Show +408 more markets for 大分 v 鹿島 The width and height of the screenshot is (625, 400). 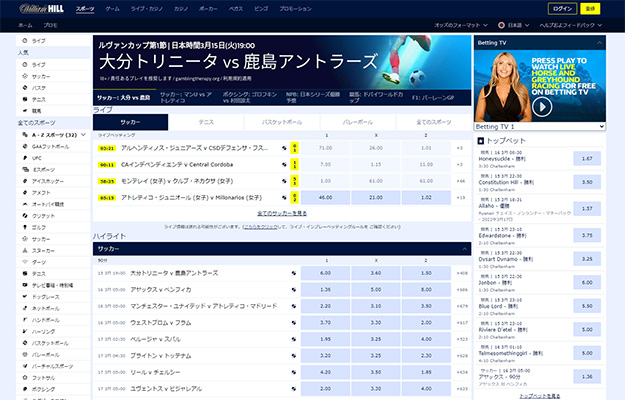462,273
